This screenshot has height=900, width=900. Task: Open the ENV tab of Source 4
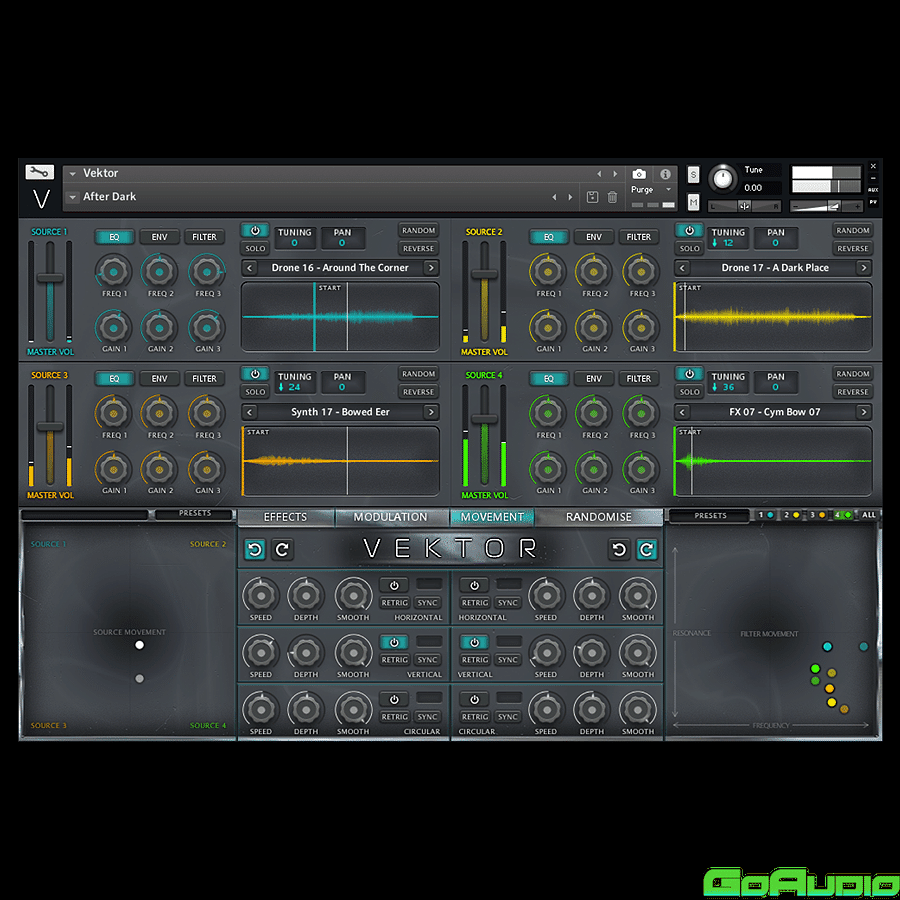coord(593,379)
